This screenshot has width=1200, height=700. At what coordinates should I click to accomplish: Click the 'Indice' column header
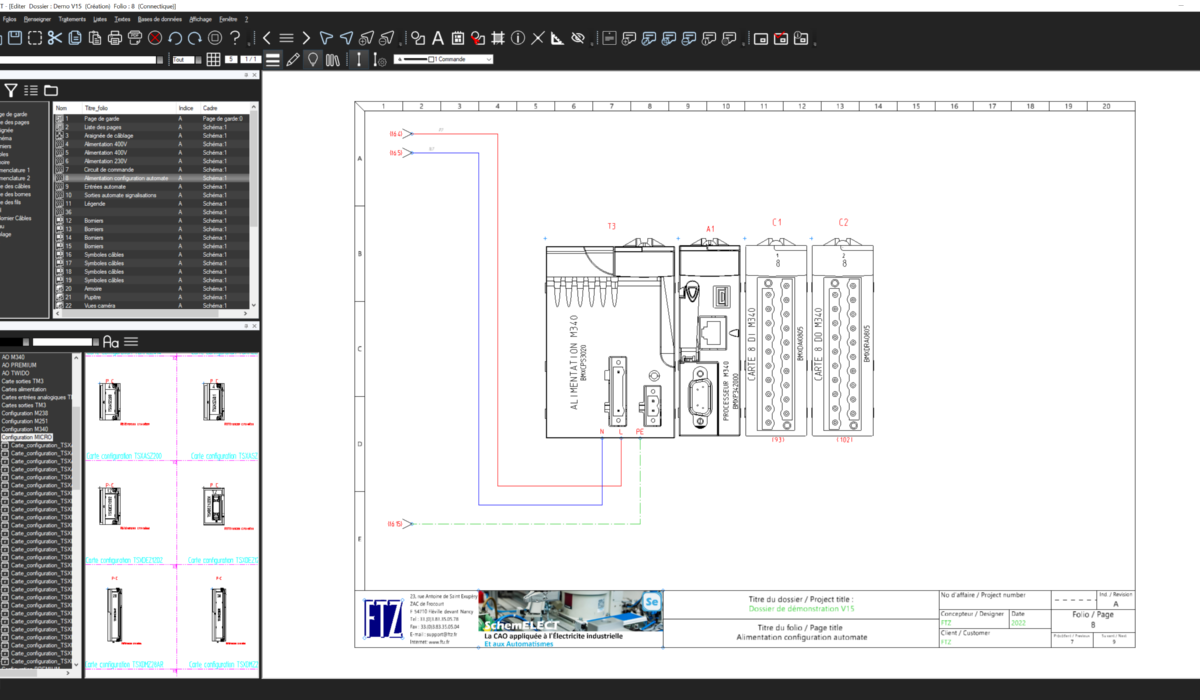(x=188, y=107)
